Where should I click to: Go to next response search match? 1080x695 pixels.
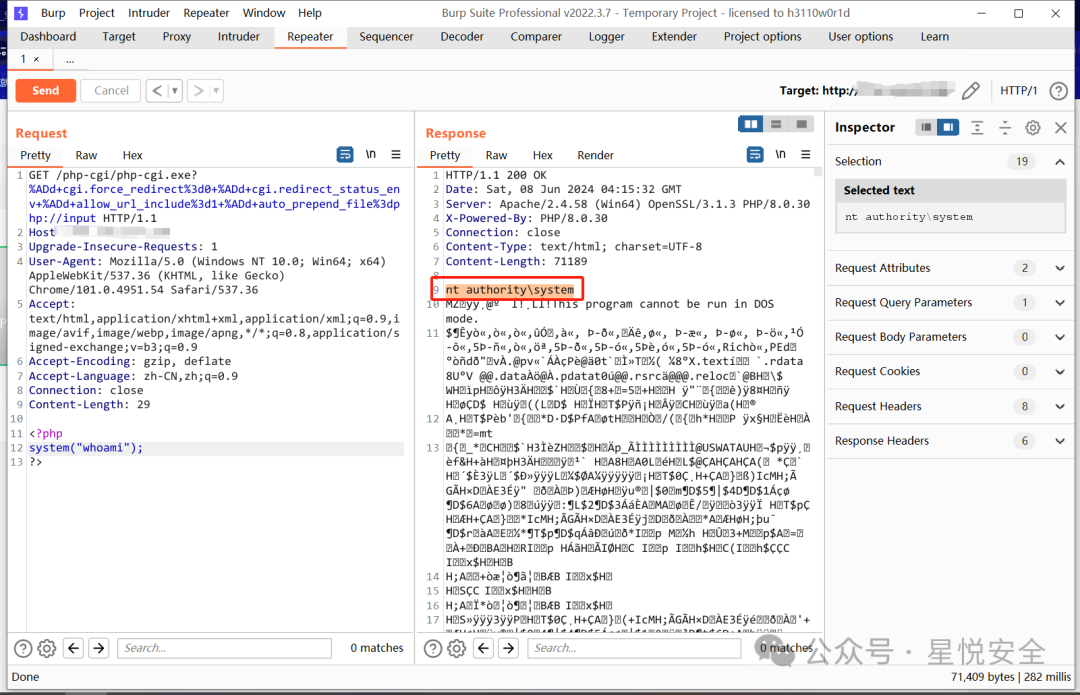pyautogui.click(x=509, y=647)
